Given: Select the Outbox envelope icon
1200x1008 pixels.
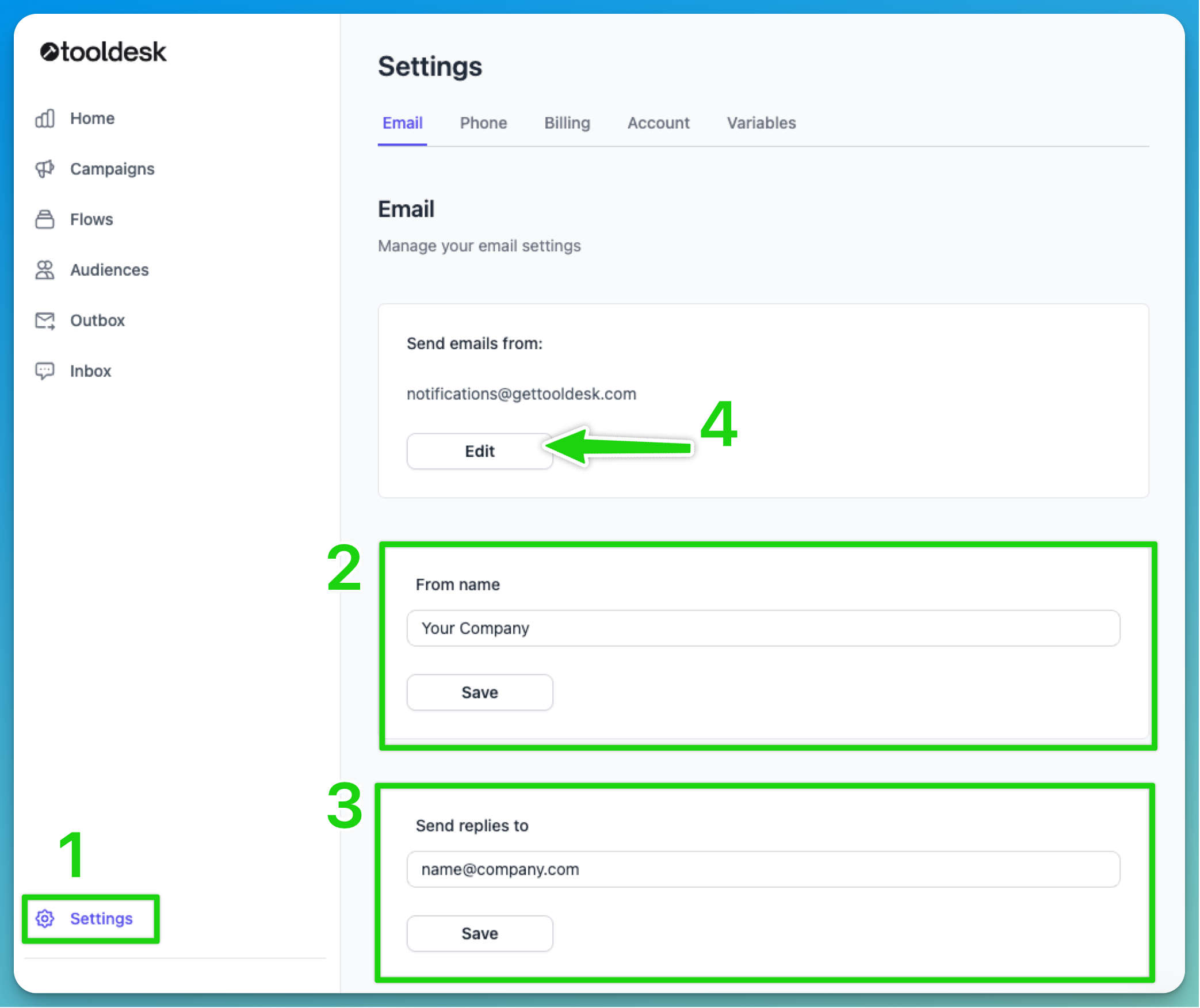Looking at the screenshot, I should coord(45,320).
